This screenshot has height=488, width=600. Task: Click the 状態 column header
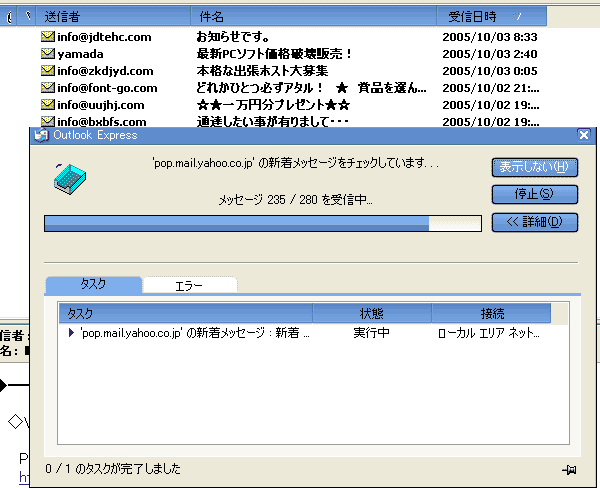[x=372, y=313]
